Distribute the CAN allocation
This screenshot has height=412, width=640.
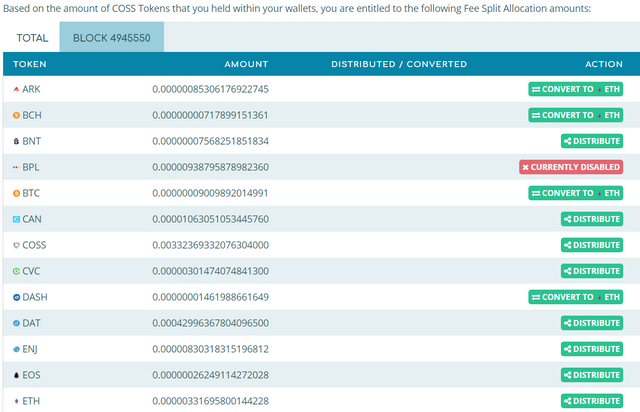[x=592, y=219]
